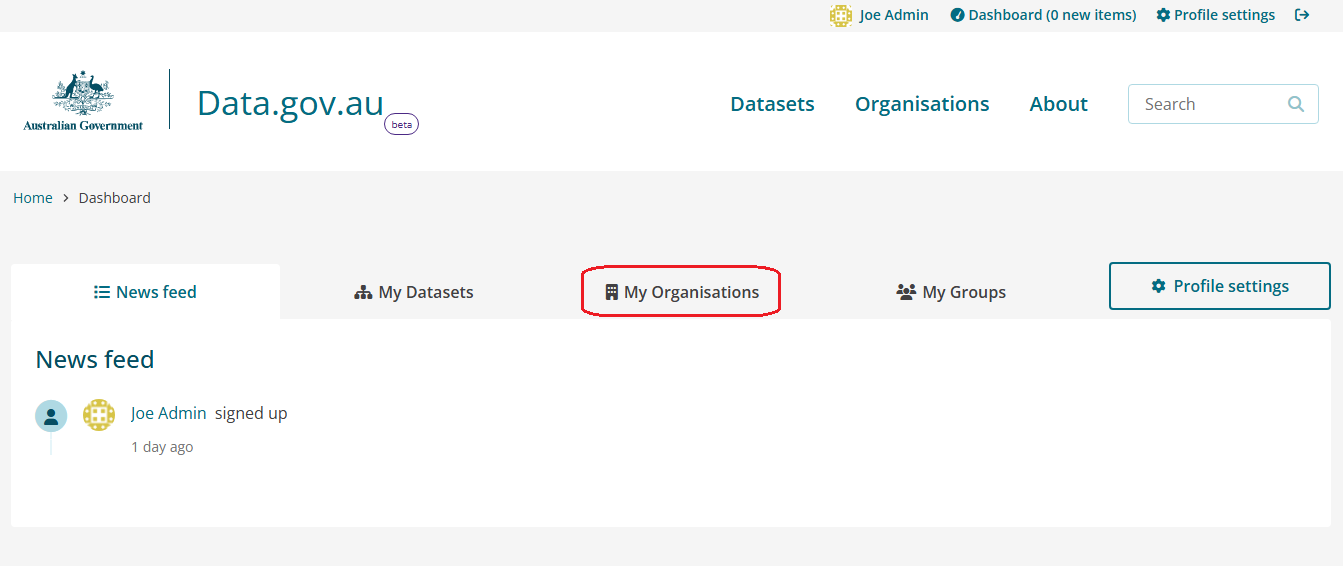The height and width of the screenshot is (566, 1343).
Task: Click the signed up activity text
Action: [251, 413]
